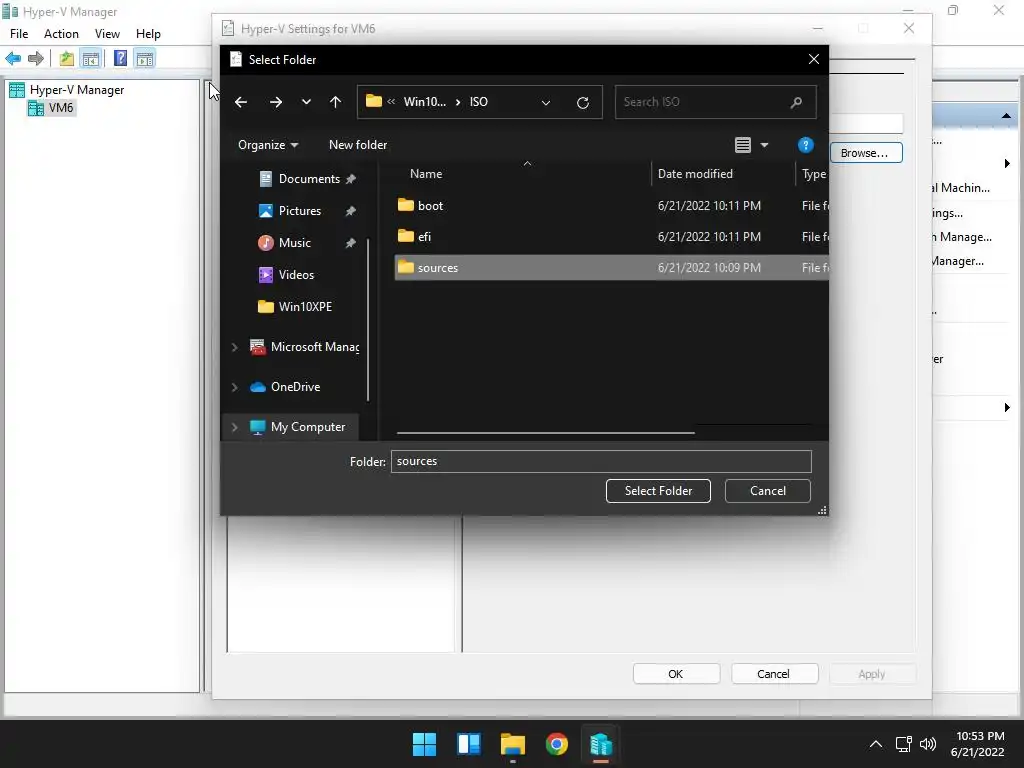Change the view layout icon
1024x768 pixels.
pos(743,145)
